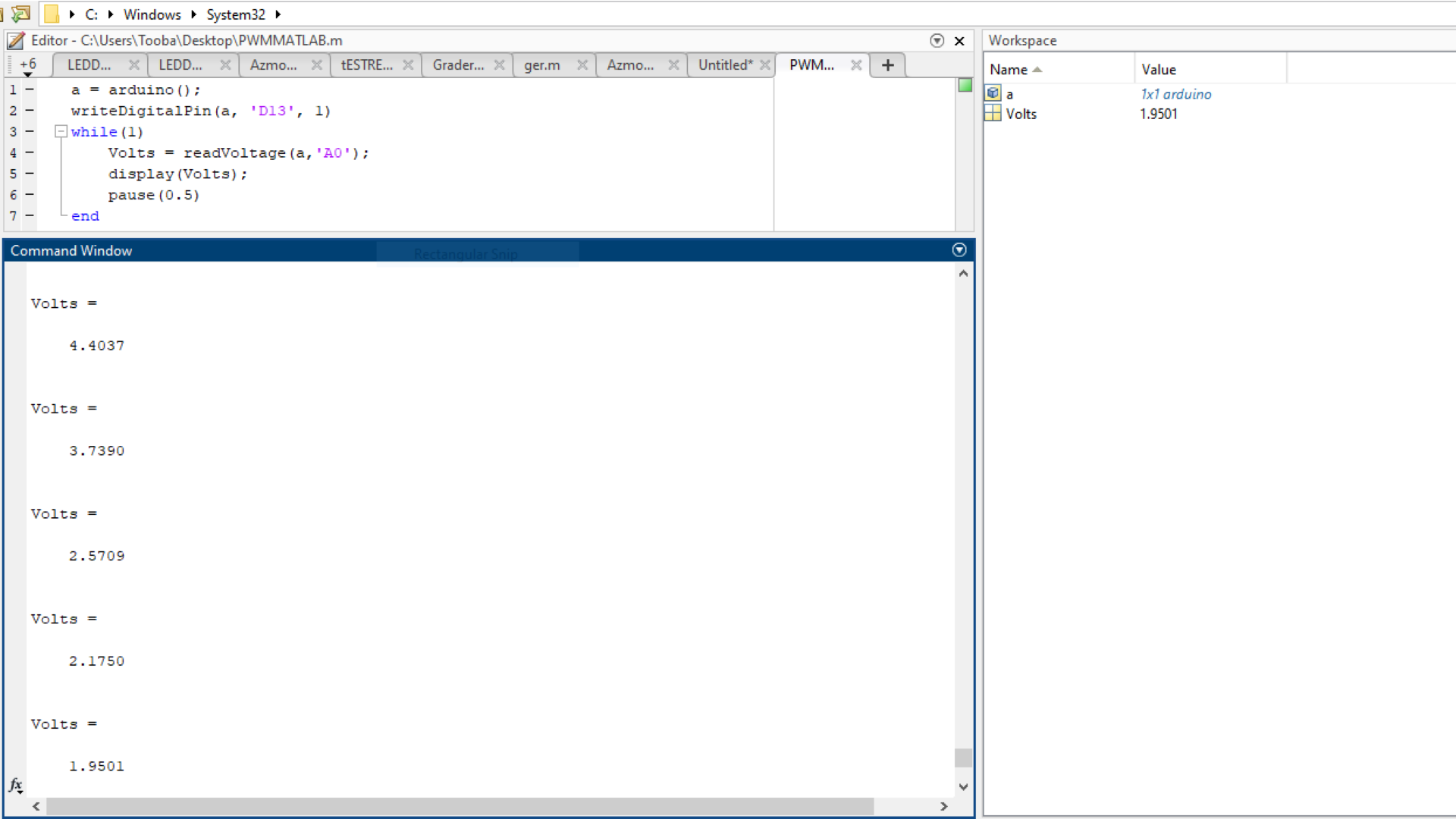The image size is (1456, 819).
Task: Collapse the while loop code fold
Action: tap(61, 132)
